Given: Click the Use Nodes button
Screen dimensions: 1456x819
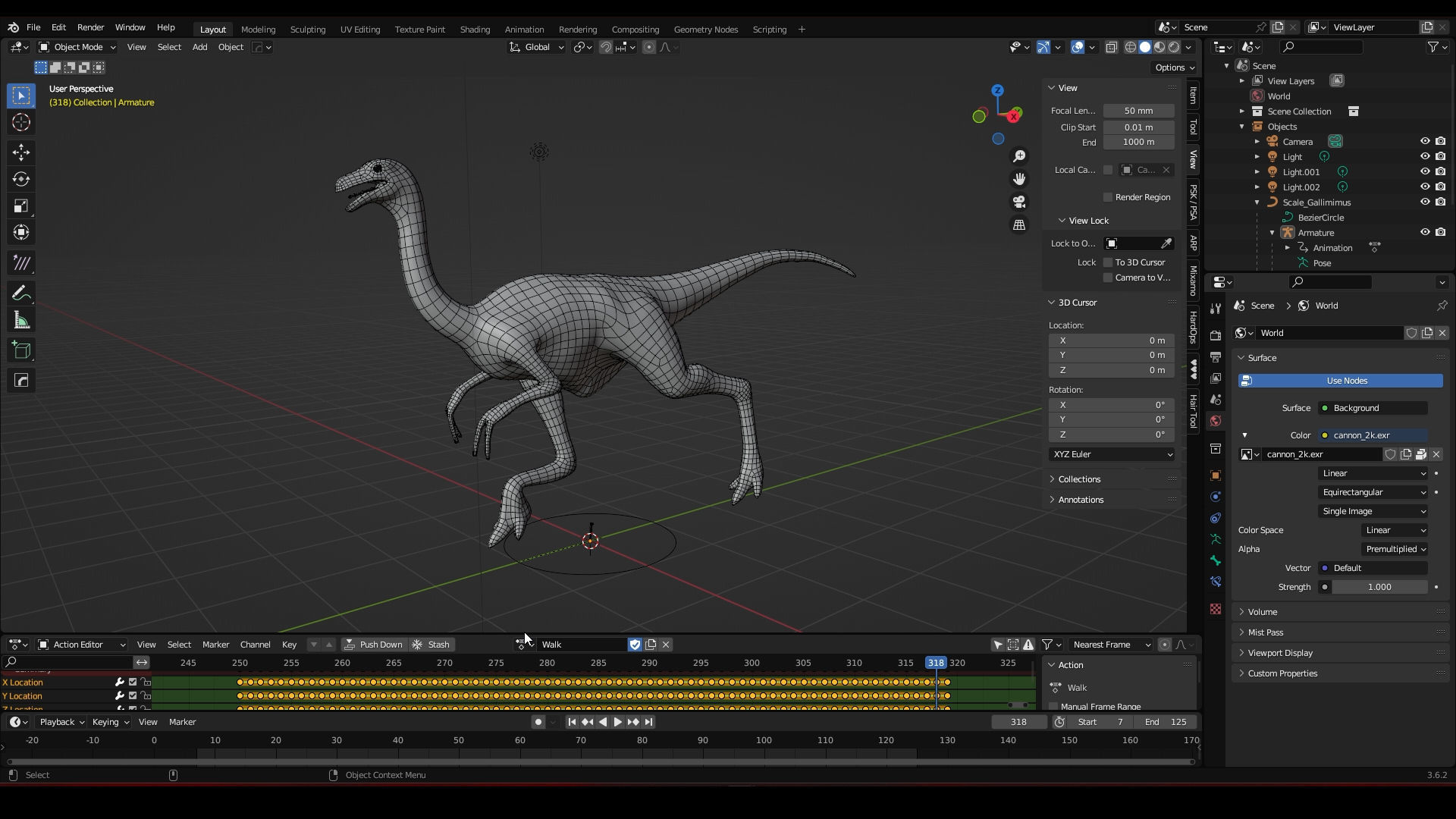Looking at the screenshot, I should [x=1340, y=381].
